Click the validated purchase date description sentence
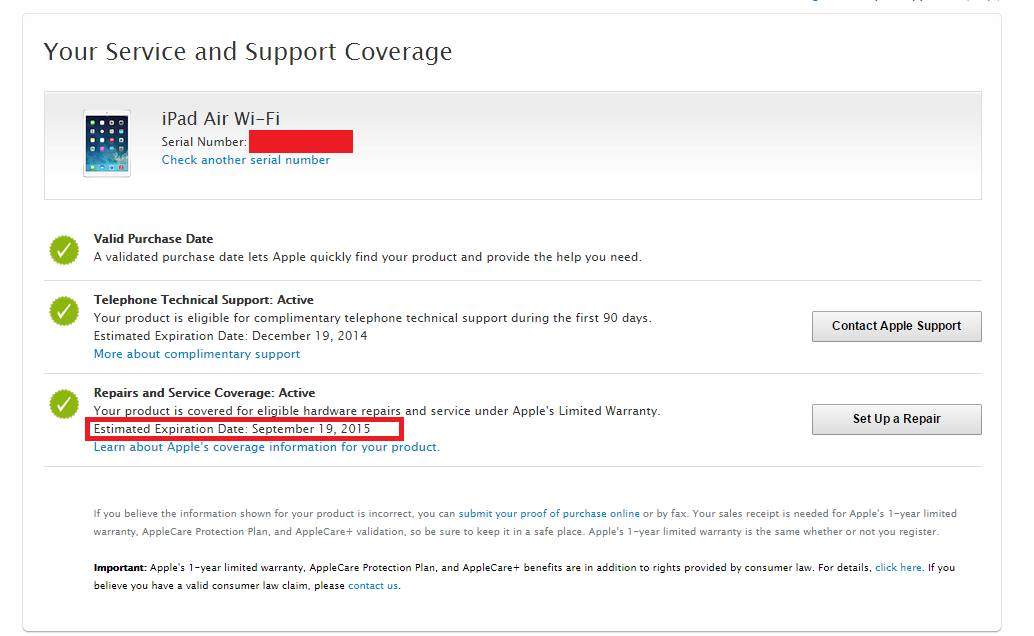The height and width of the screenshot is (636, 1034). 367,257
